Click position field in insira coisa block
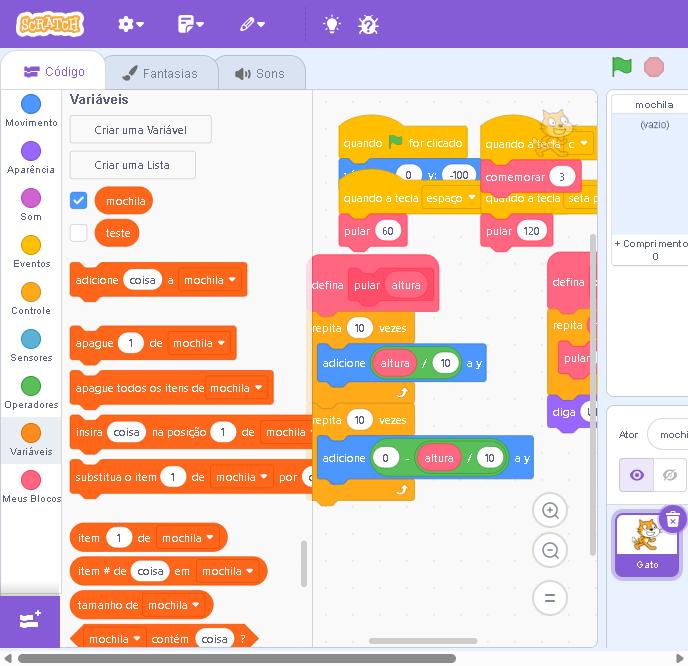Viewport: 688px width, 666px height. 223,432
